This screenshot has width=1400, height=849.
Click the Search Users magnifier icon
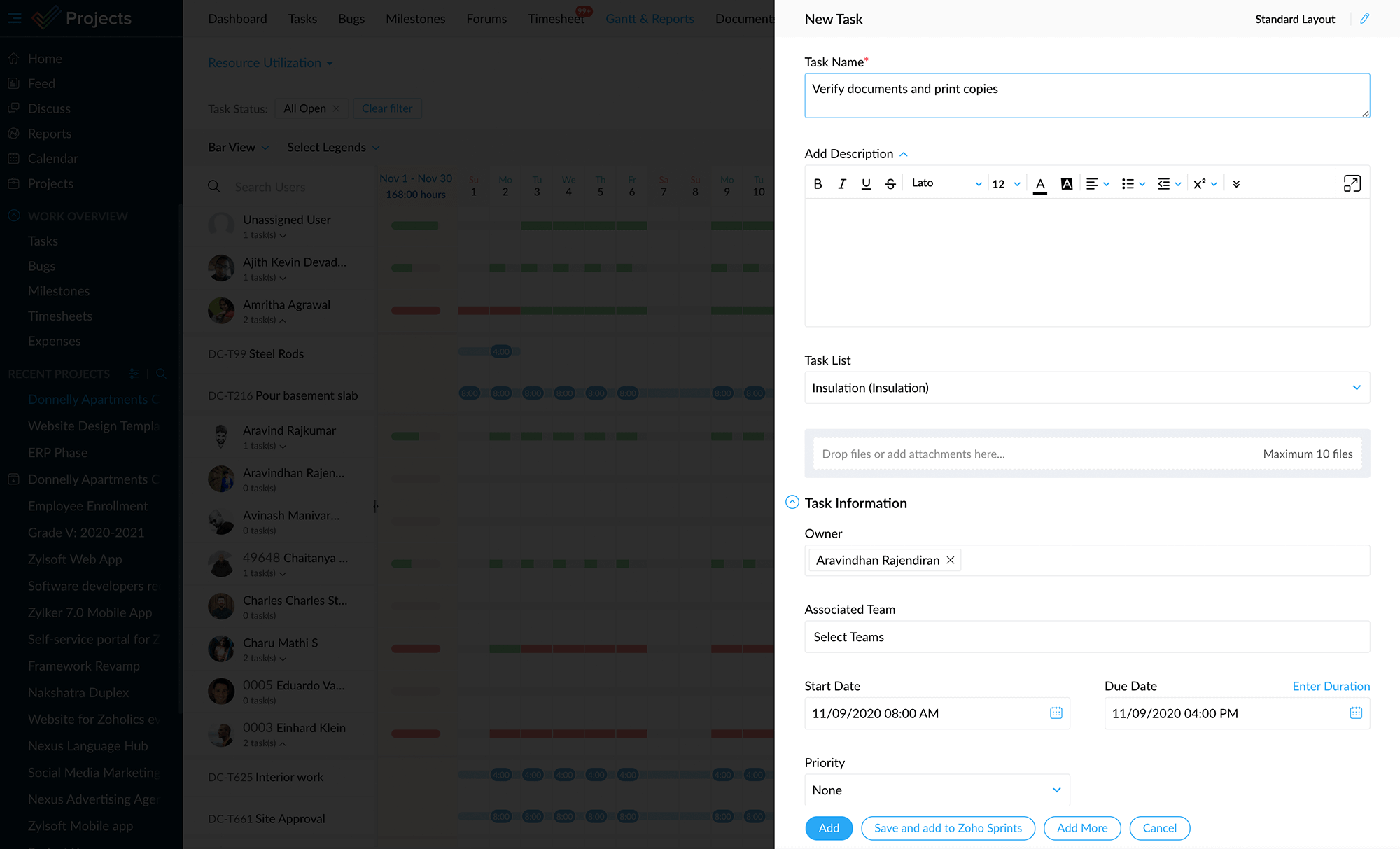(214, 187)
